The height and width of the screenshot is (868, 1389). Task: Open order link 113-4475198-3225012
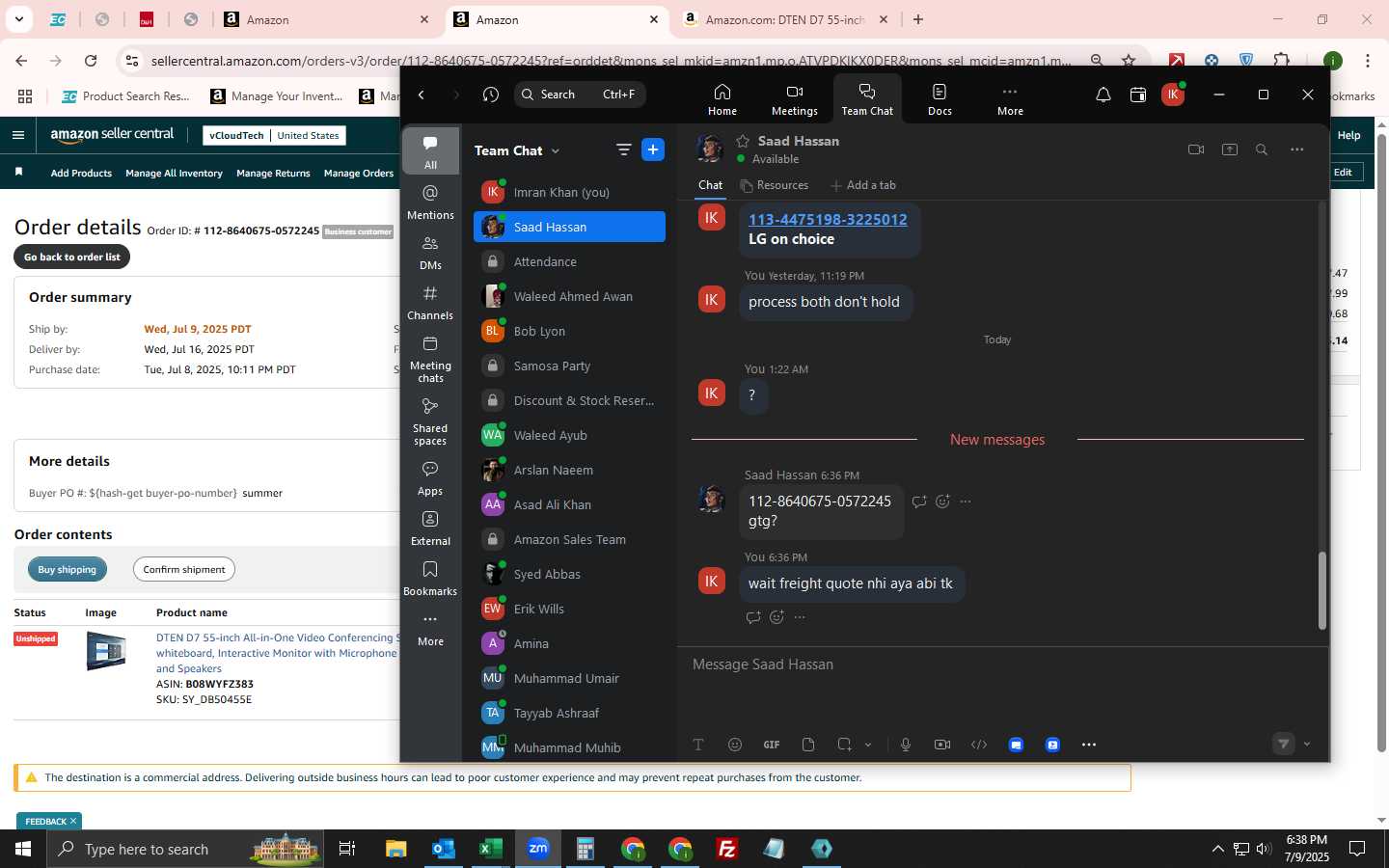tap(828, 219)
